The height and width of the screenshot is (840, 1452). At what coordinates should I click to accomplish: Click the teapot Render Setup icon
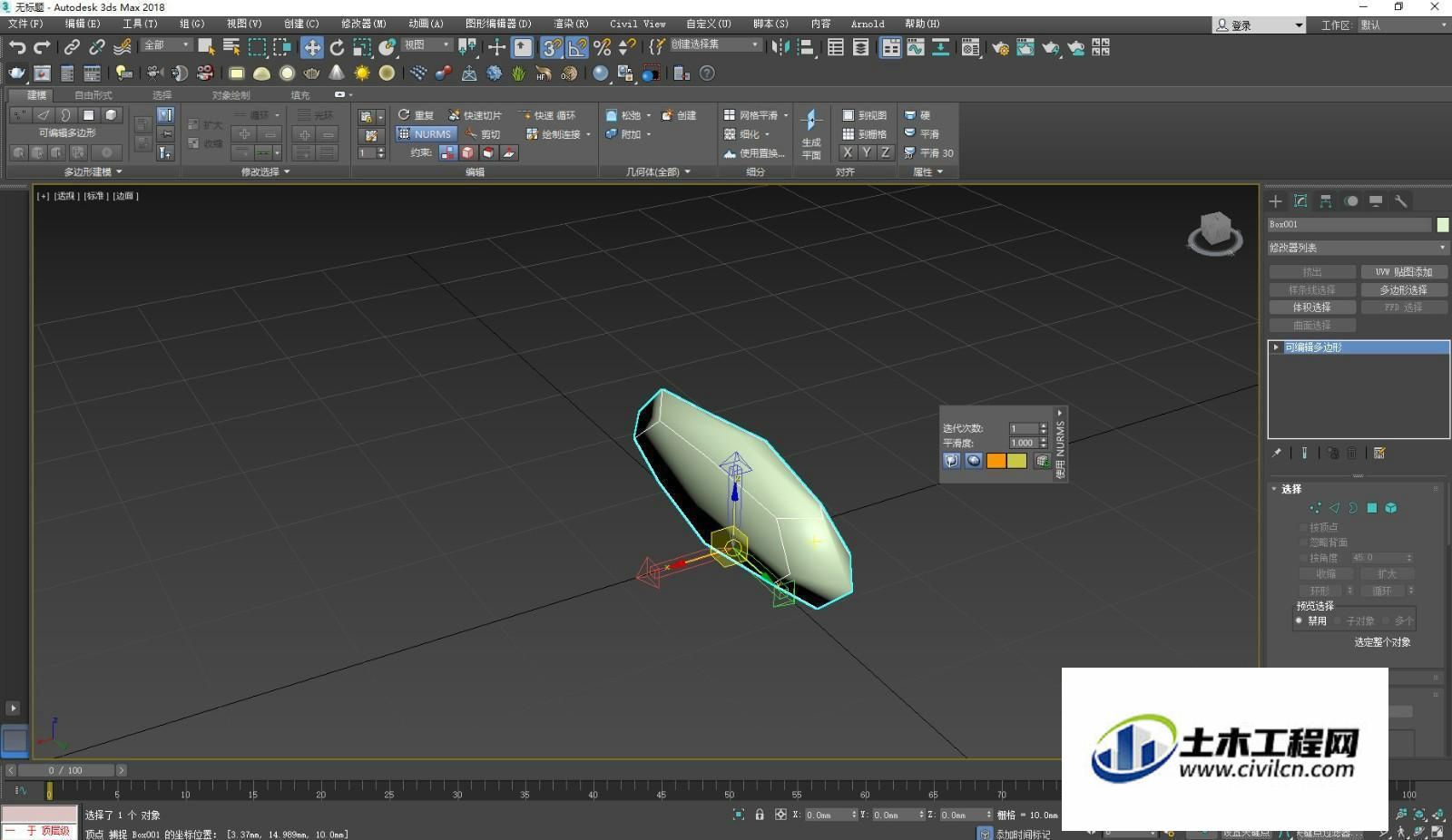pyautogui.click(x=1000, y=47)
